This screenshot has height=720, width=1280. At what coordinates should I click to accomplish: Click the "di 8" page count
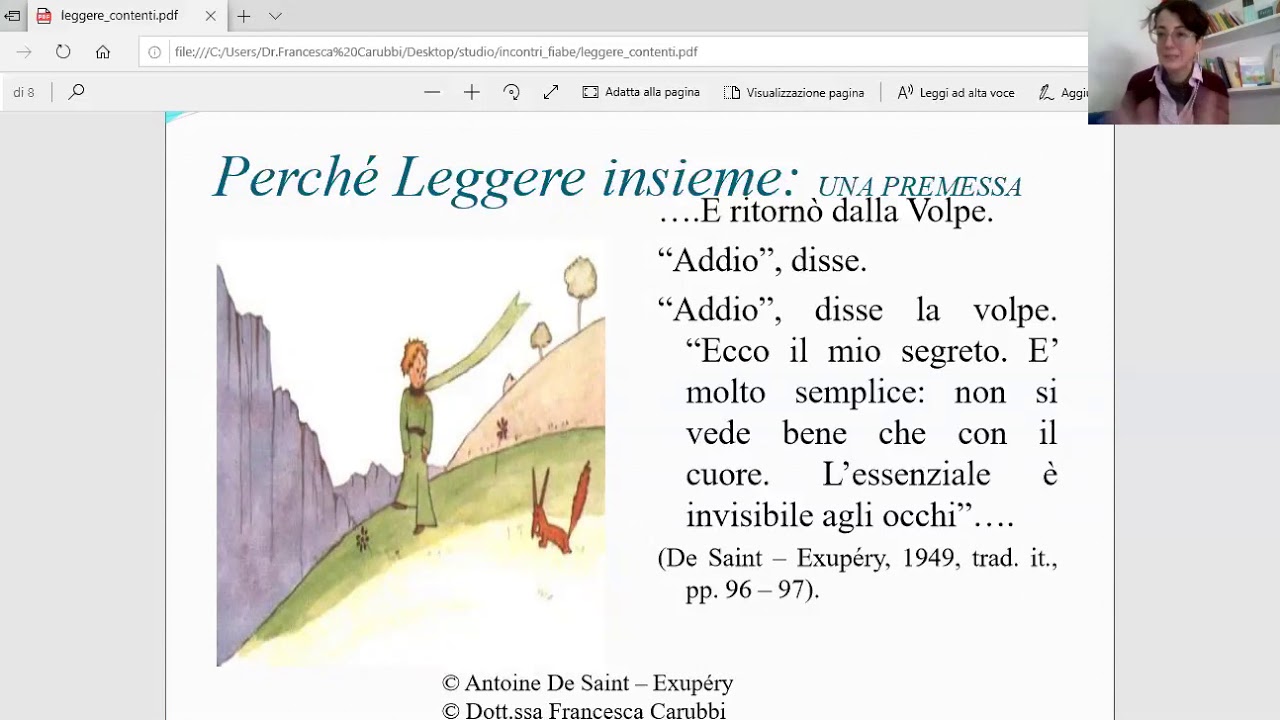point(24,92)
